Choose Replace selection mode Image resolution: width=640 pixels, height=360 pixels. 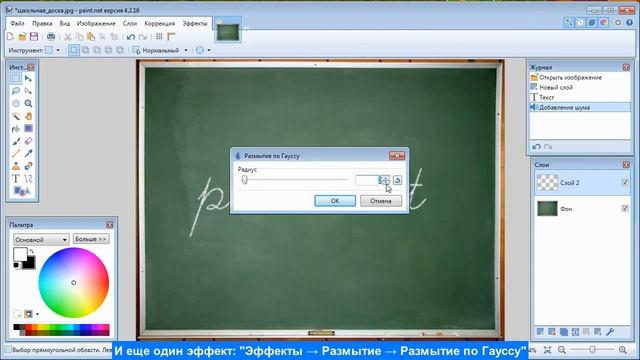tap(74, 50)
